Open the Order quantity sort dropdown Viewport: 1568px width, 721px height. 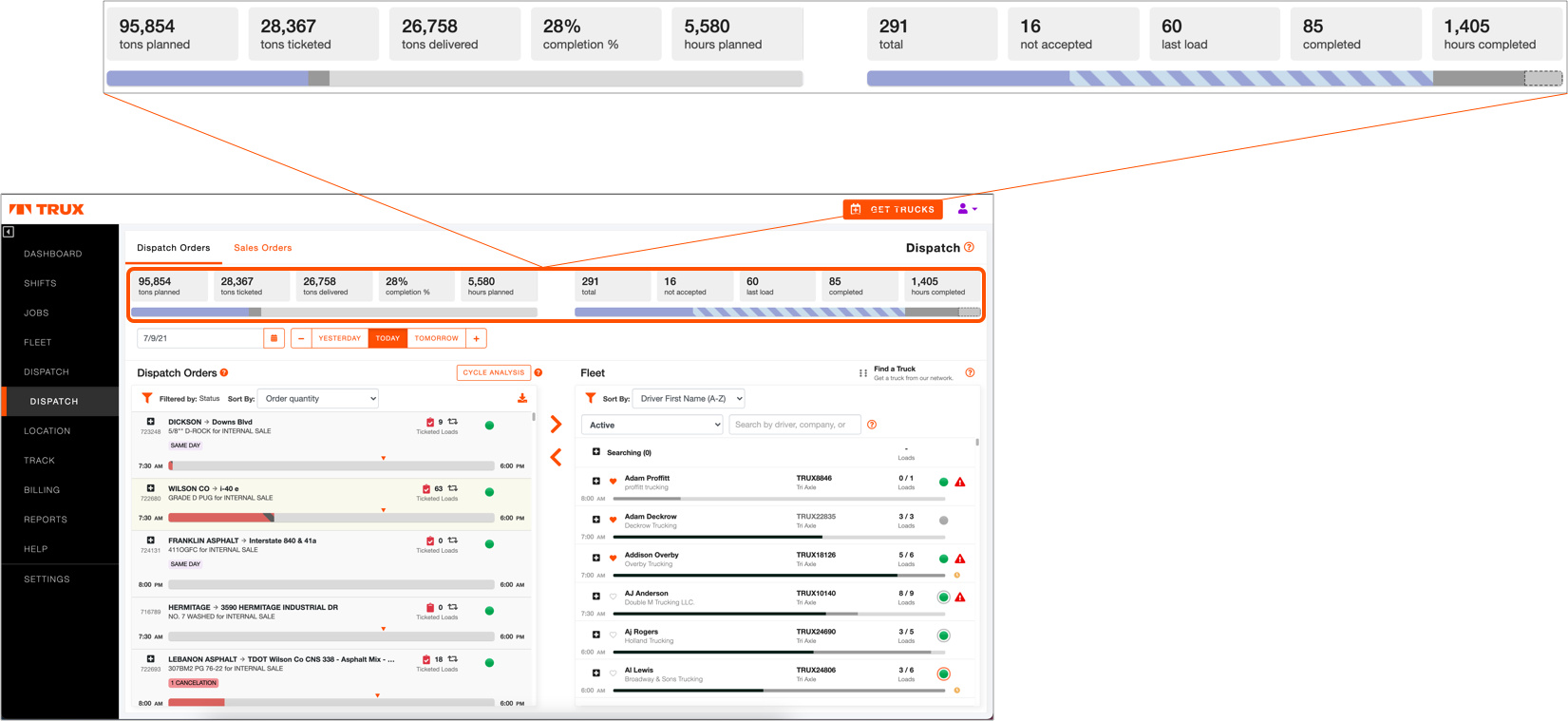coord(318,399)
